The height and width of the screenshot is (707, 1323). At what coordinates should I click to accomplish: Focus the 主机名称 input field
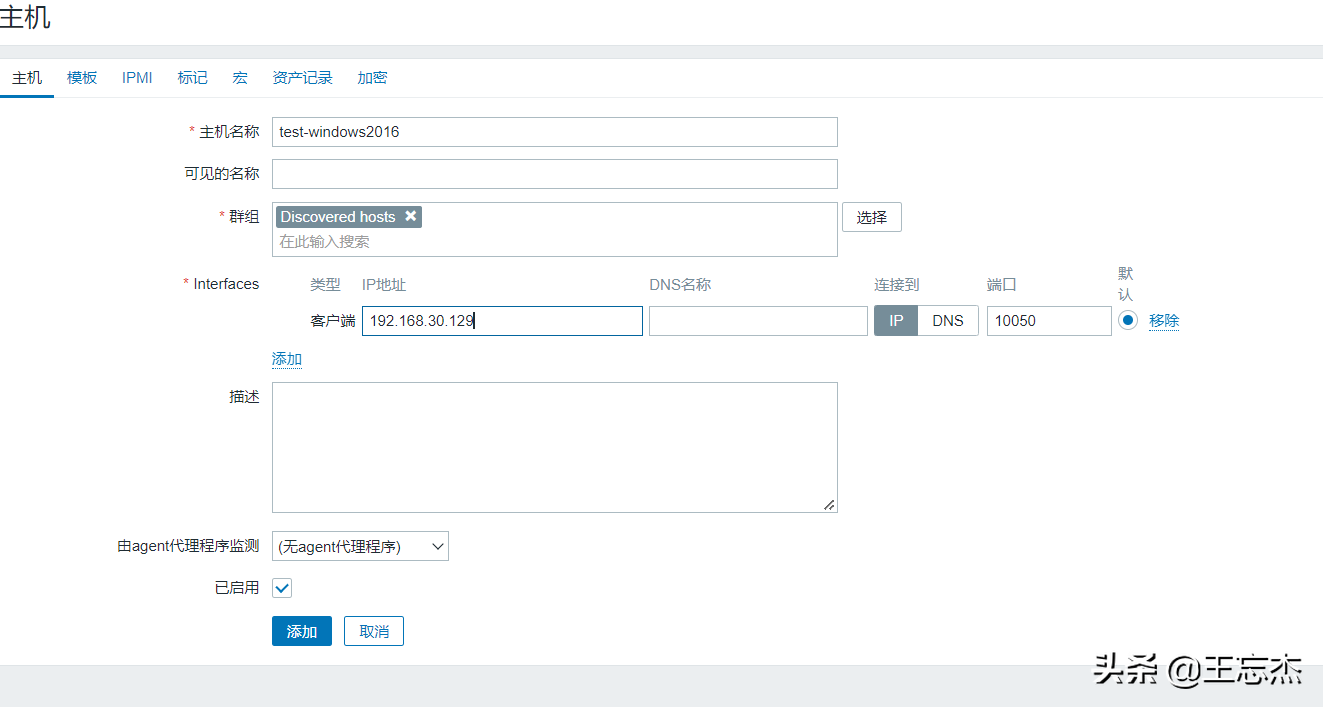click(x=554, y=132)
